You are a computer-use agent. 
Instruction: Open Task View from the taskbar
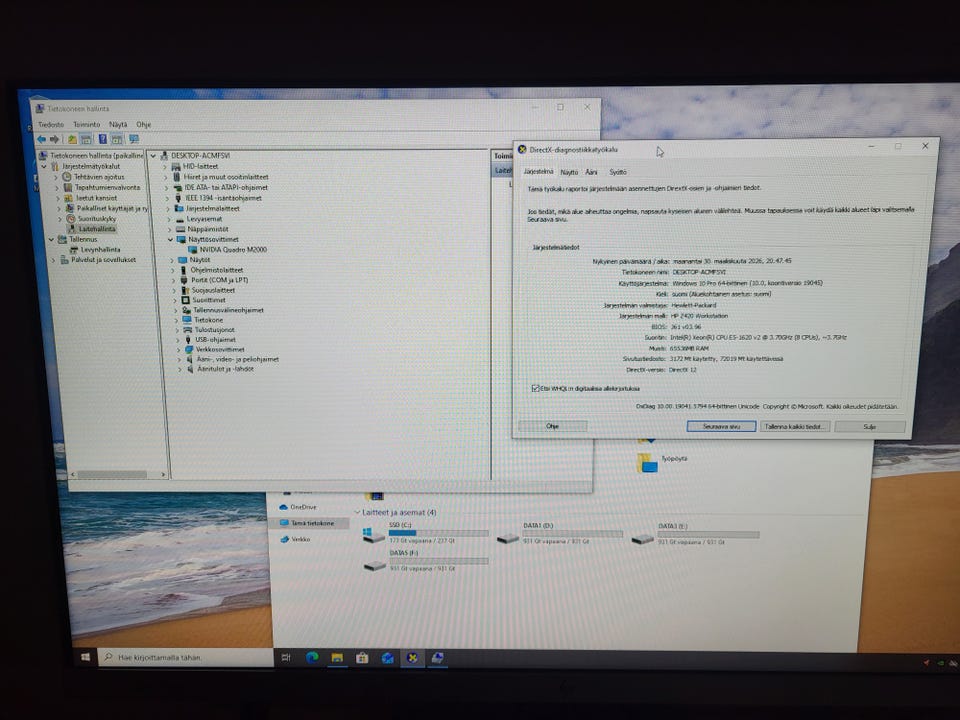286,658
